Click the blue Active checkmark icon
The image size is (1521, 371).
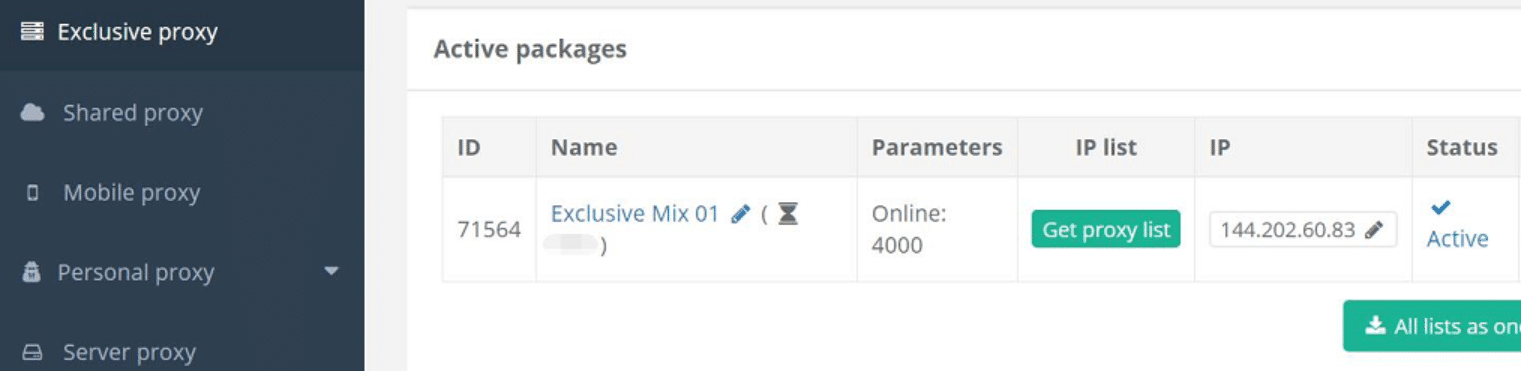1440,208
